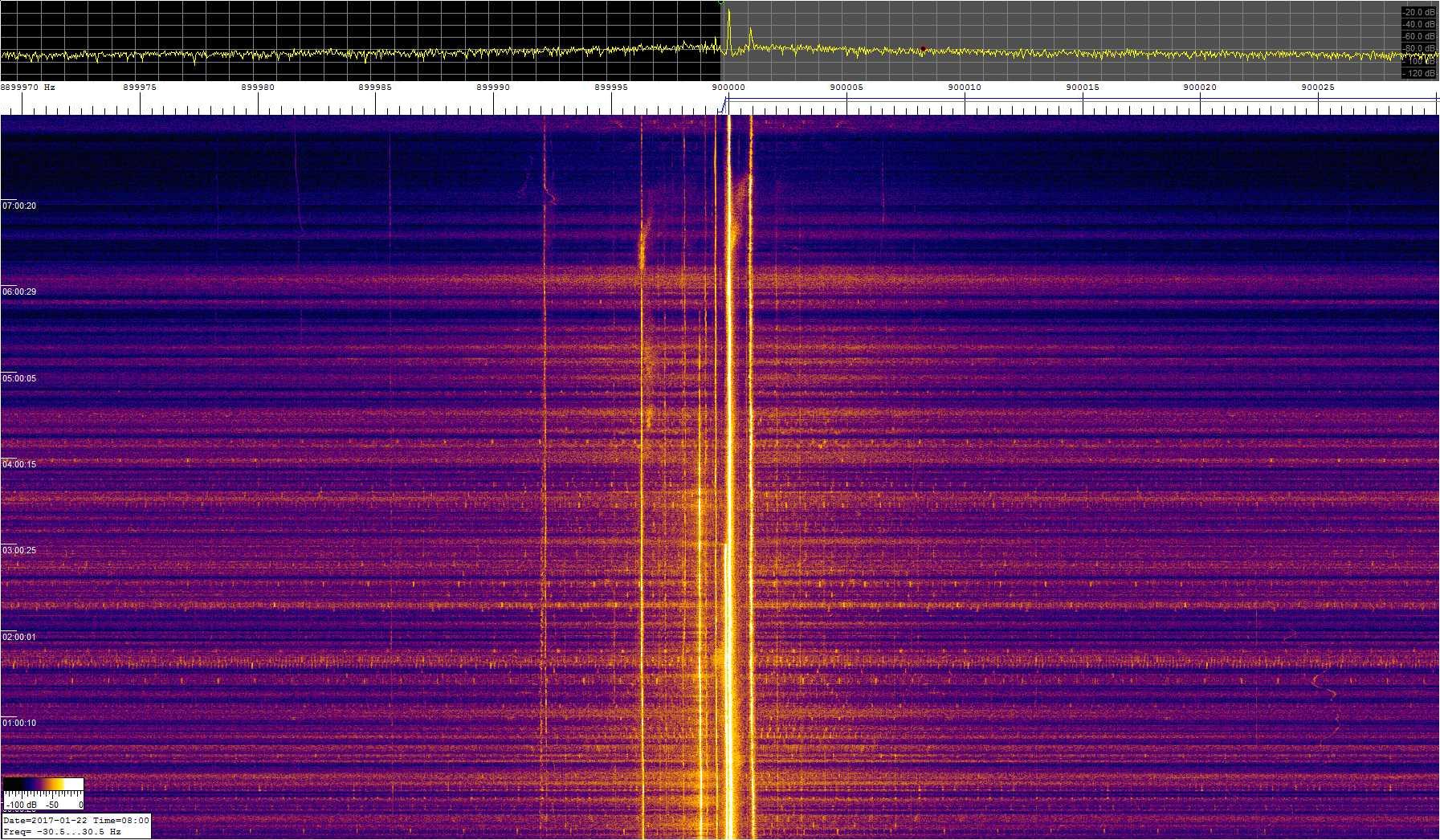Image resolution: width=1440 pixels, height=840 pixels.
Task: Click the leftmost frequency label ending in Hz
Action: 28,88
